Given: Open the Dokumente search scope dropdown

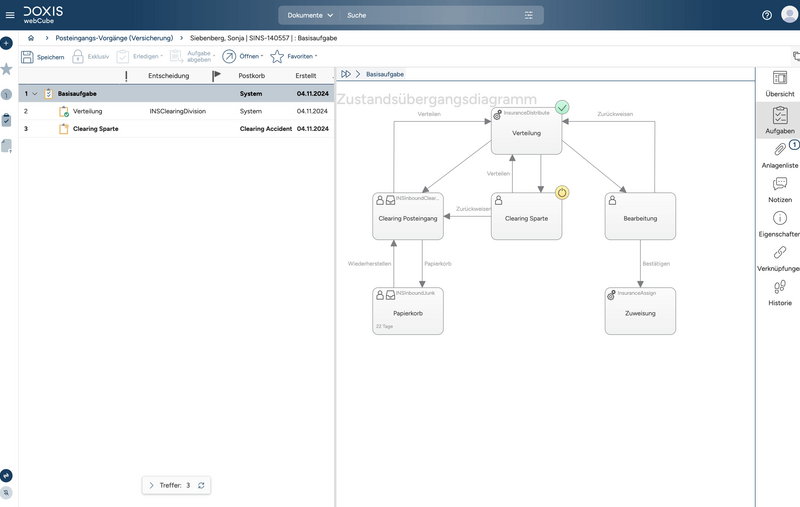Looking at the screenshot, I should [x=310, y=16].
